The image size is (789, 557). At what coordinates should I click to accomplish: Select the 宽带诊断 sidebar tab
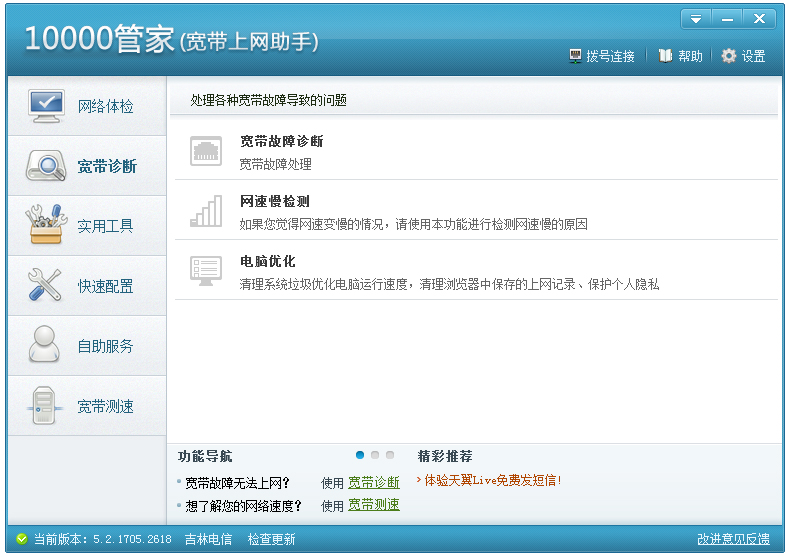pyautogui.click(x=87, y=166)
